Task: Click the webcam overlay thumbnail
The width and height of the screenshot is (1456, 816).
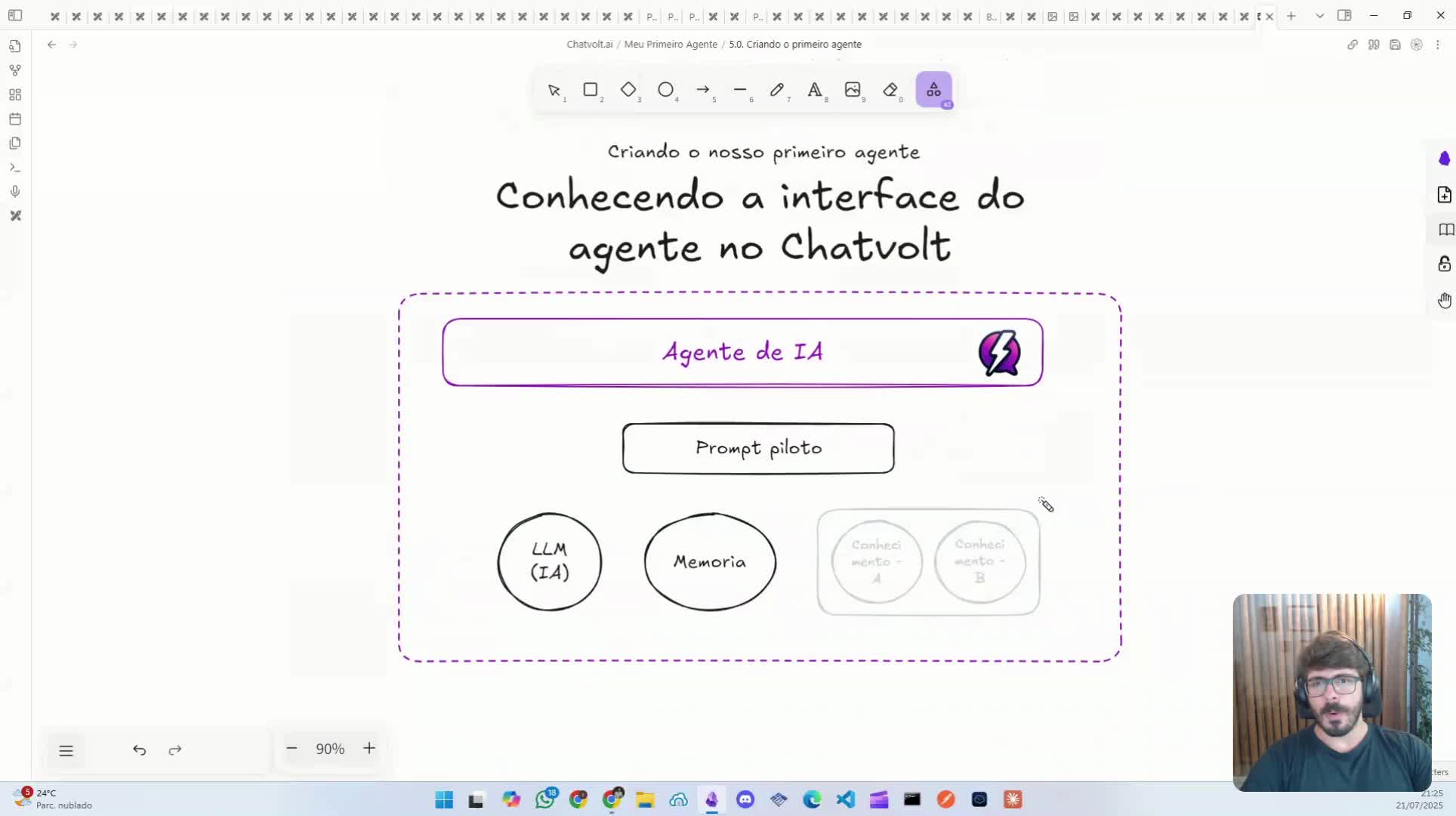Action: click(x=1331, y=691)
